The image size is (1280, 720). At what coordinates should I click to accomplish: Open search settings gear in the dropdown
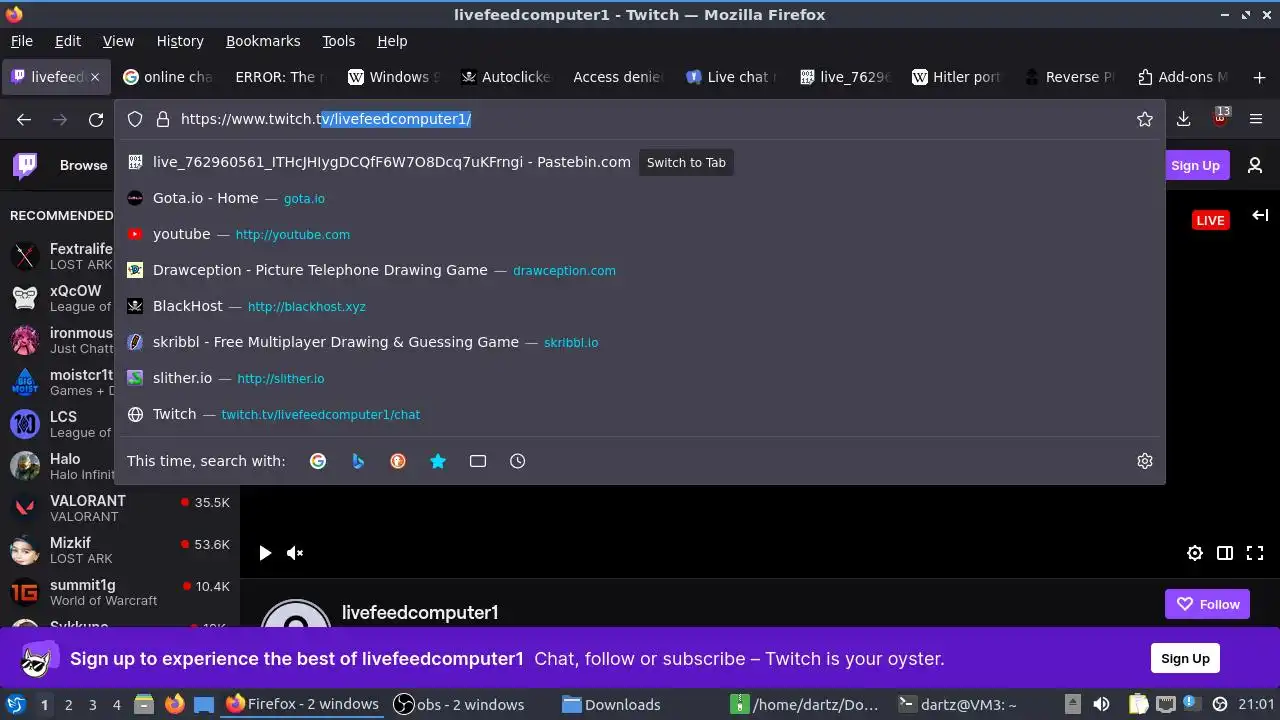point(1145,461)
